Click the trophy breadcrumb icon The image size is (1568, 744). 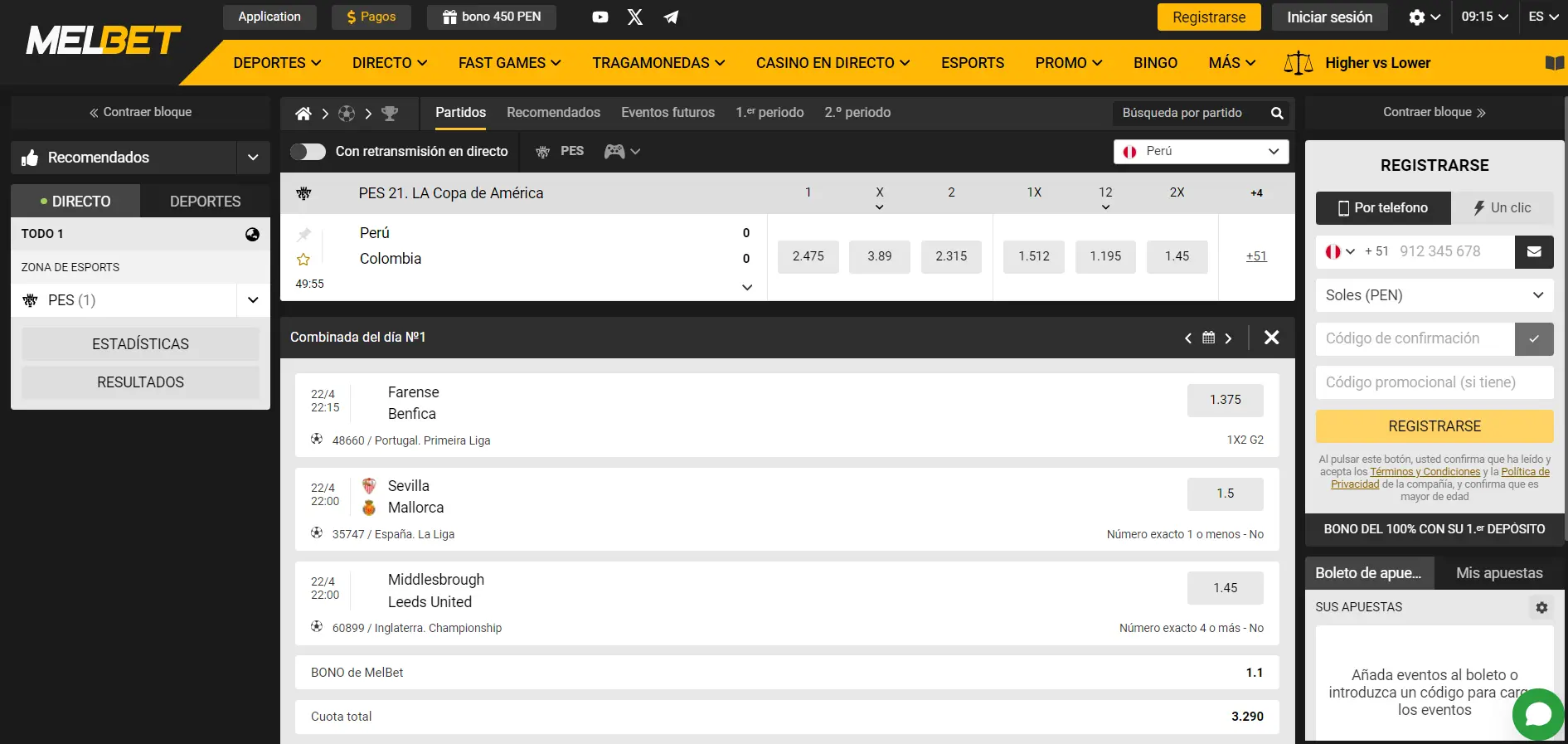pyautogui.click(x=390, y=114)
